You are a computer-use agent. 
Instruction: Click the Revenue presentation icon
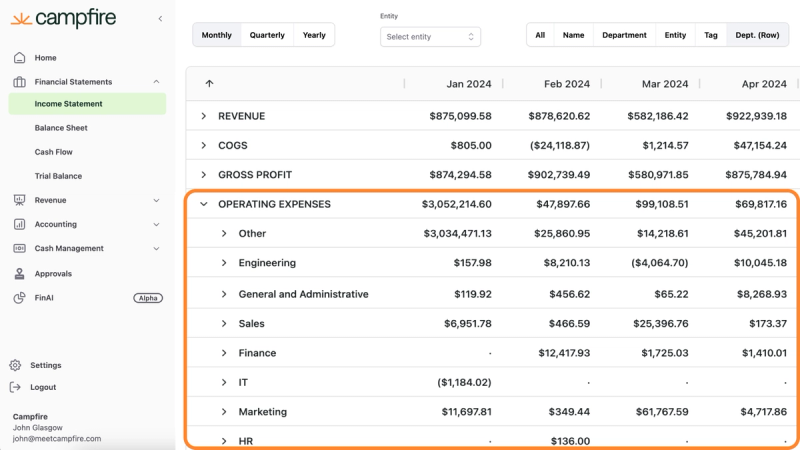[19, 200]
